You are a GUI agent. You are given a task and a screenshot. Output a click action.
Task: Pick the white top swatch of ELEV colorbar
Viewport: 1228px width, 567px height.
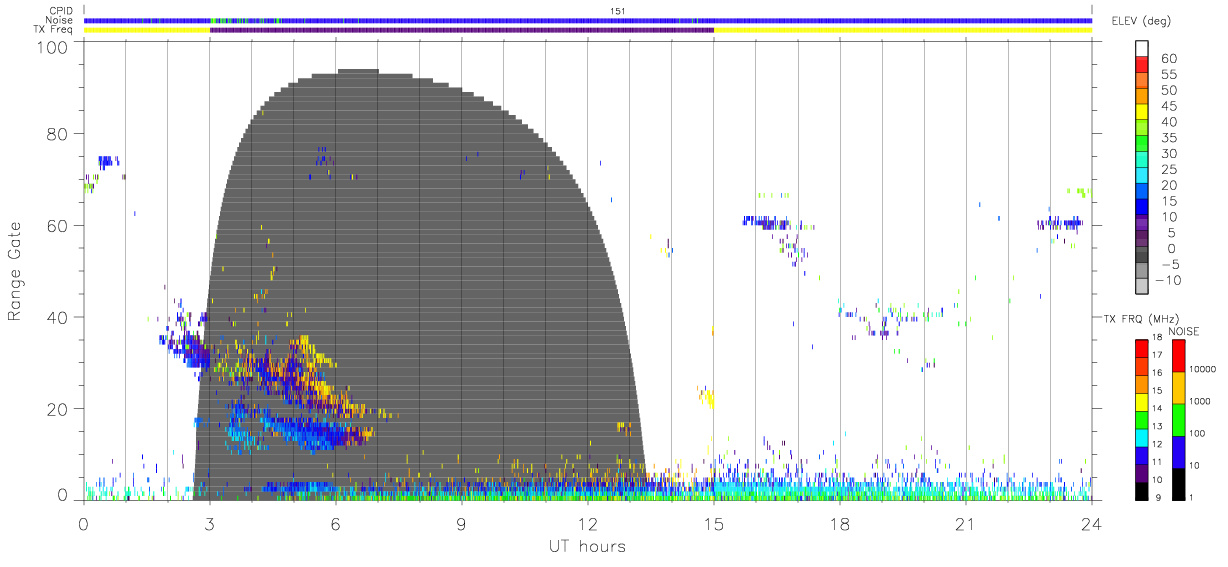pyautogui.click(x=1142, y=49)
